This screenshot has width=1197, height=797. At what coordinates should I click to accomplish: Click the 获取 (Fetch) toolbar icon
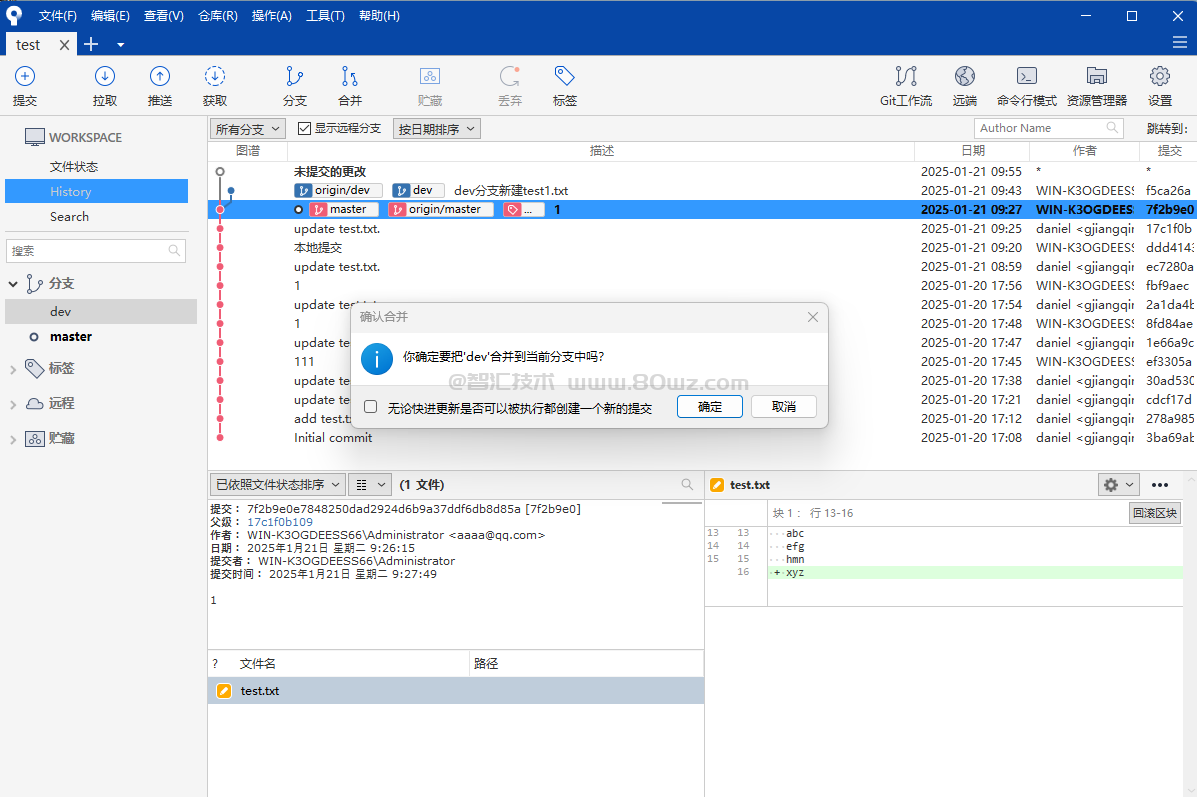[215, 77]
